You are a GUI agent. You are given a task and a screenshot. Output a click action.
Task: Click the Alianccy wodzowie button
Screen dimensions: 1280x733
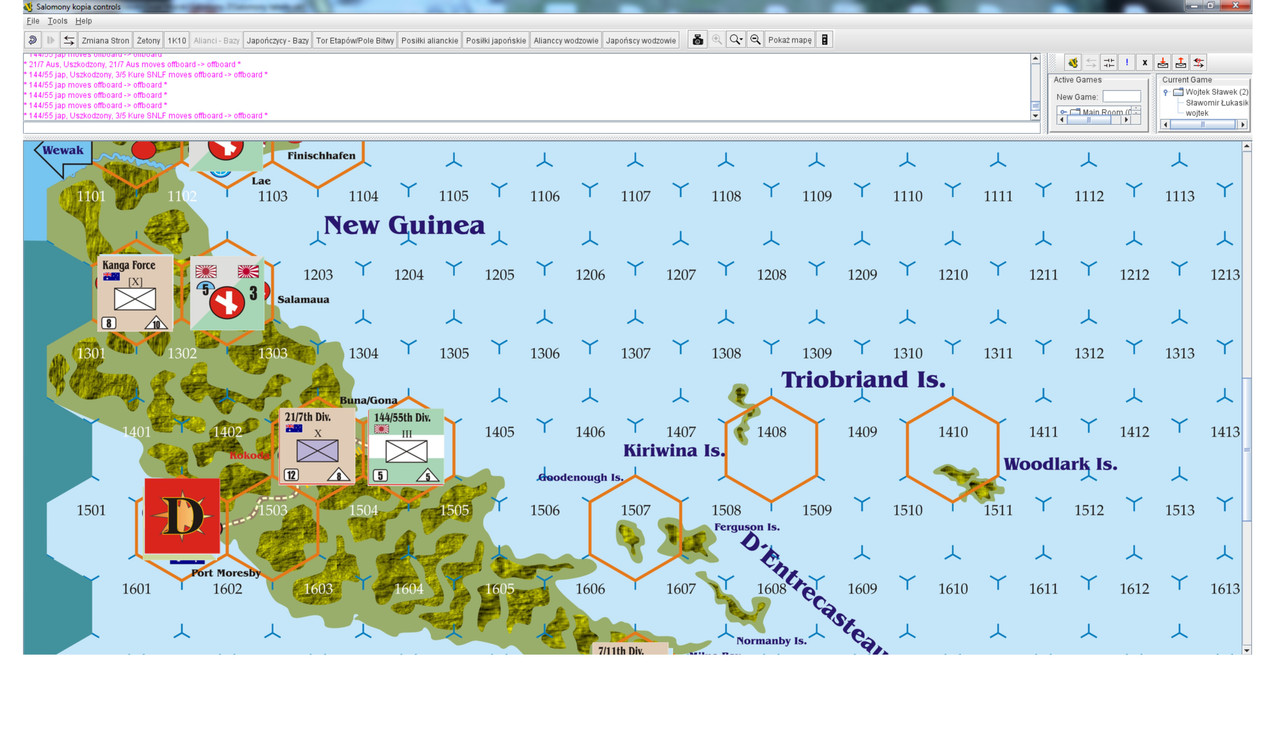pyautogui.click(x=566, y=40)
